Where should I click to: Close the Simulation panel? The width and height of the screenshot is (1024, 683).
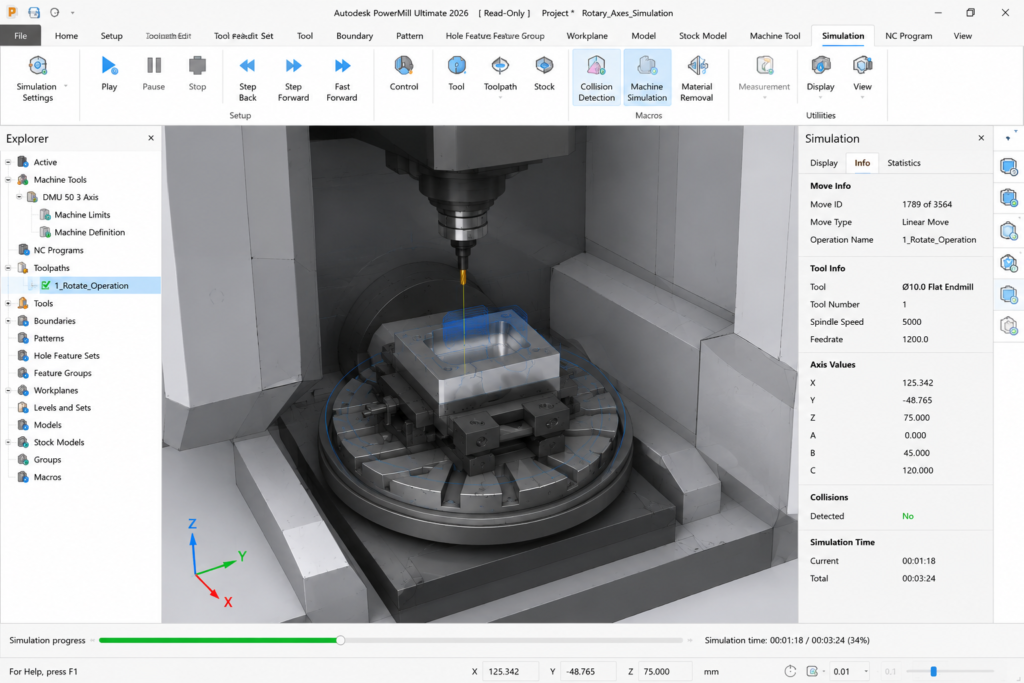[x=981, y=138]
